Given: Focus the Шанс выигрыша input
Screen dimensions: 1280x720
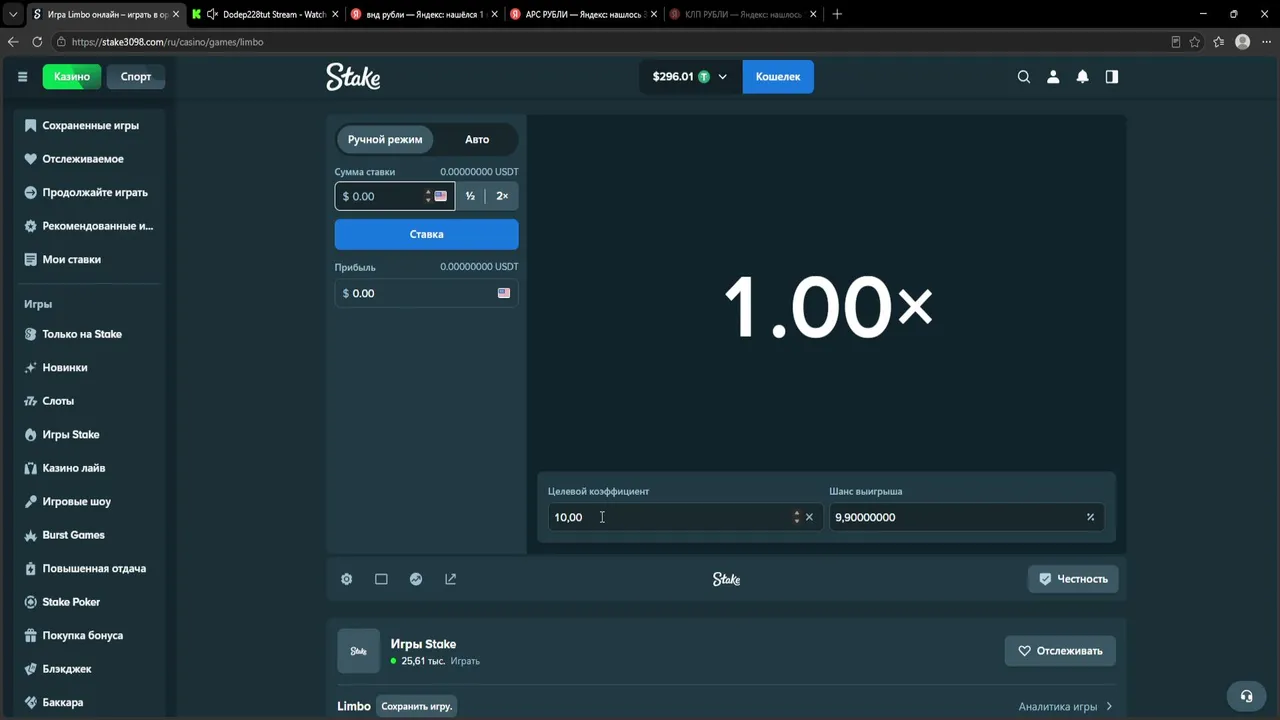Looking at the screenshot, I should point(966,517).
